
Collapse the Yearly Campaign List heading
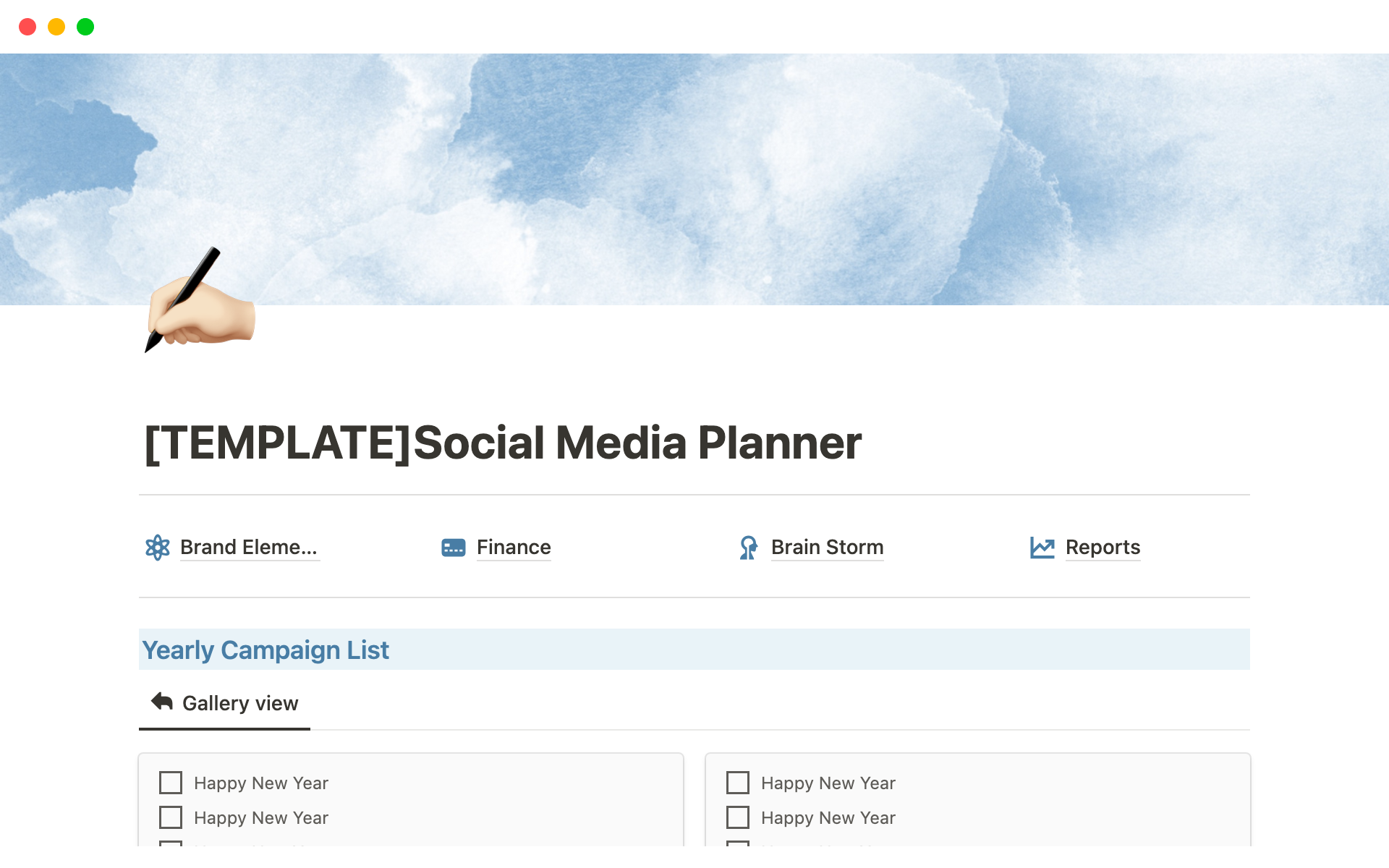(265, 650)
